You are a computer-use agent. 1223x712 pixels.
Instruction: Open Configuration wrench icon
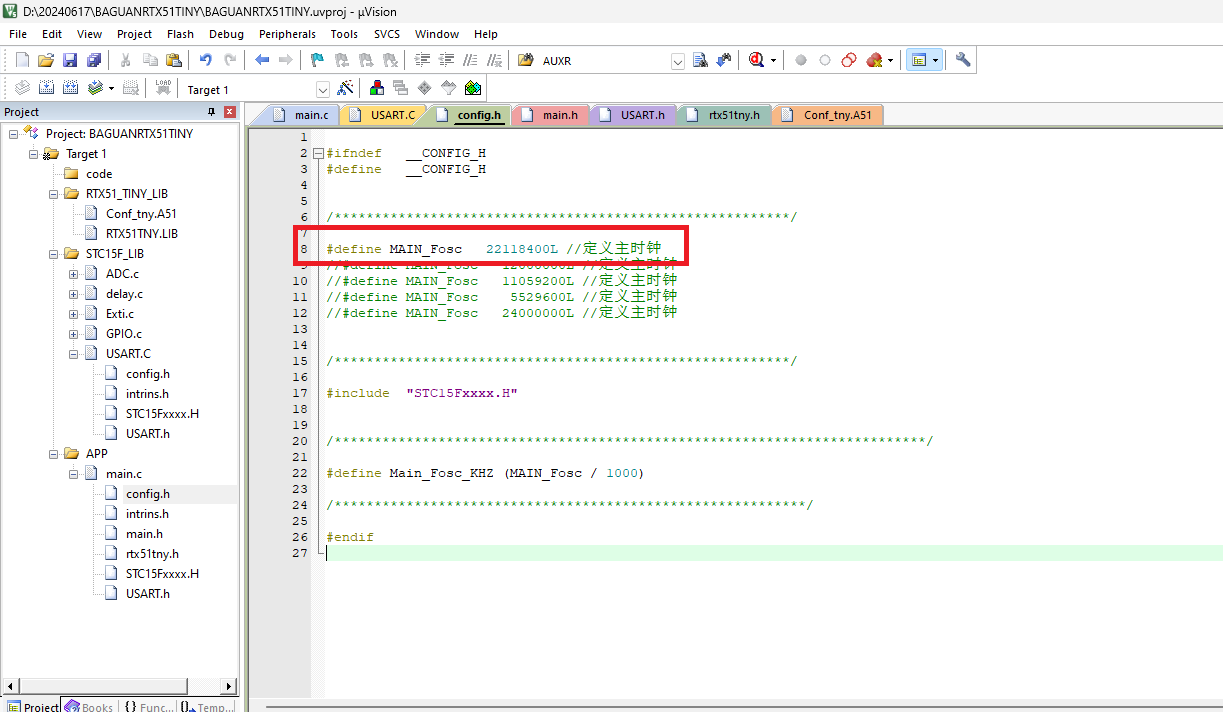963,60
